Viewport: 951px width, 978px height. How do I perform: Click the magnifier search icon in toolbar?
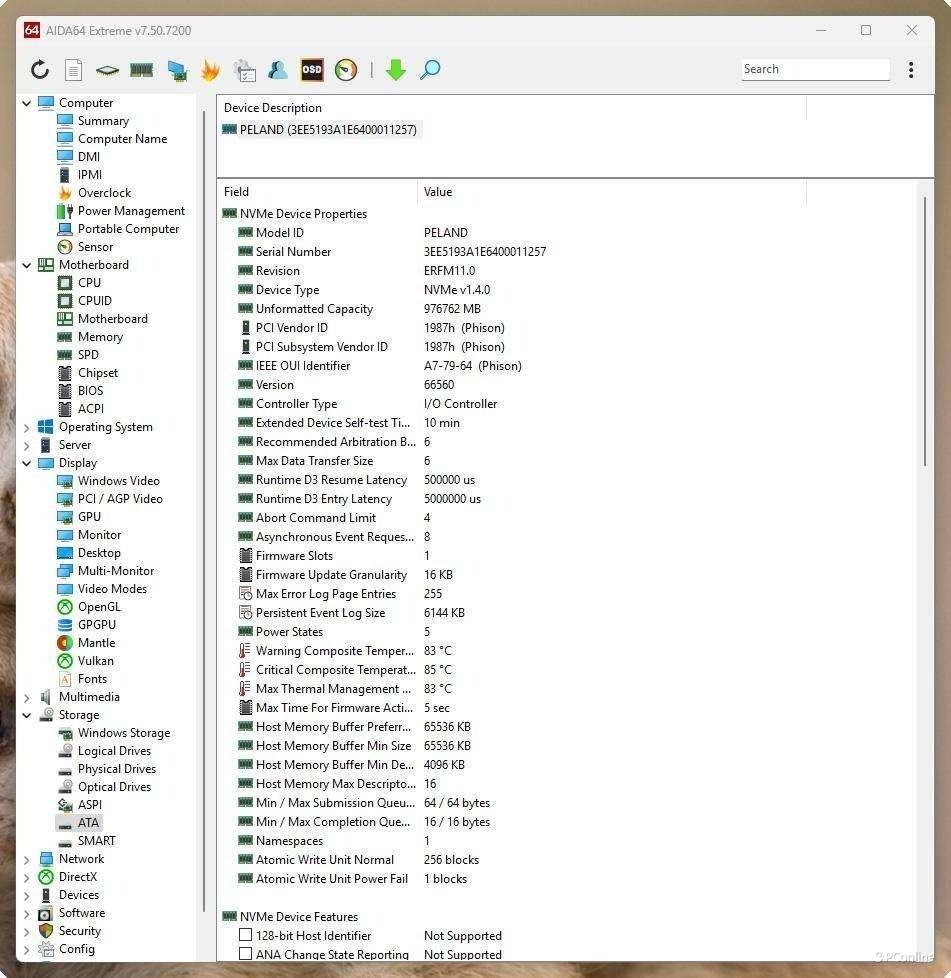coord(430,70)
